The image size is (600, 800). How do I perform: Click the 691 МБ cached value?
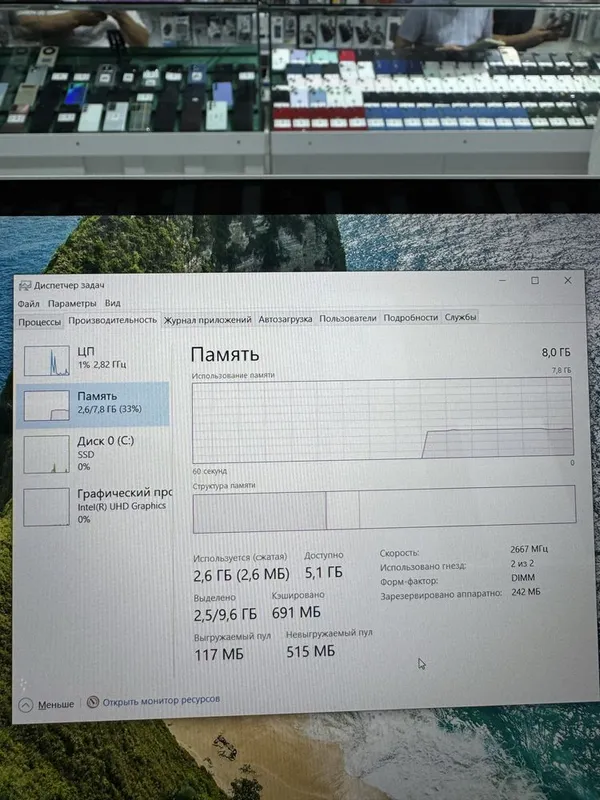[296, 612]
